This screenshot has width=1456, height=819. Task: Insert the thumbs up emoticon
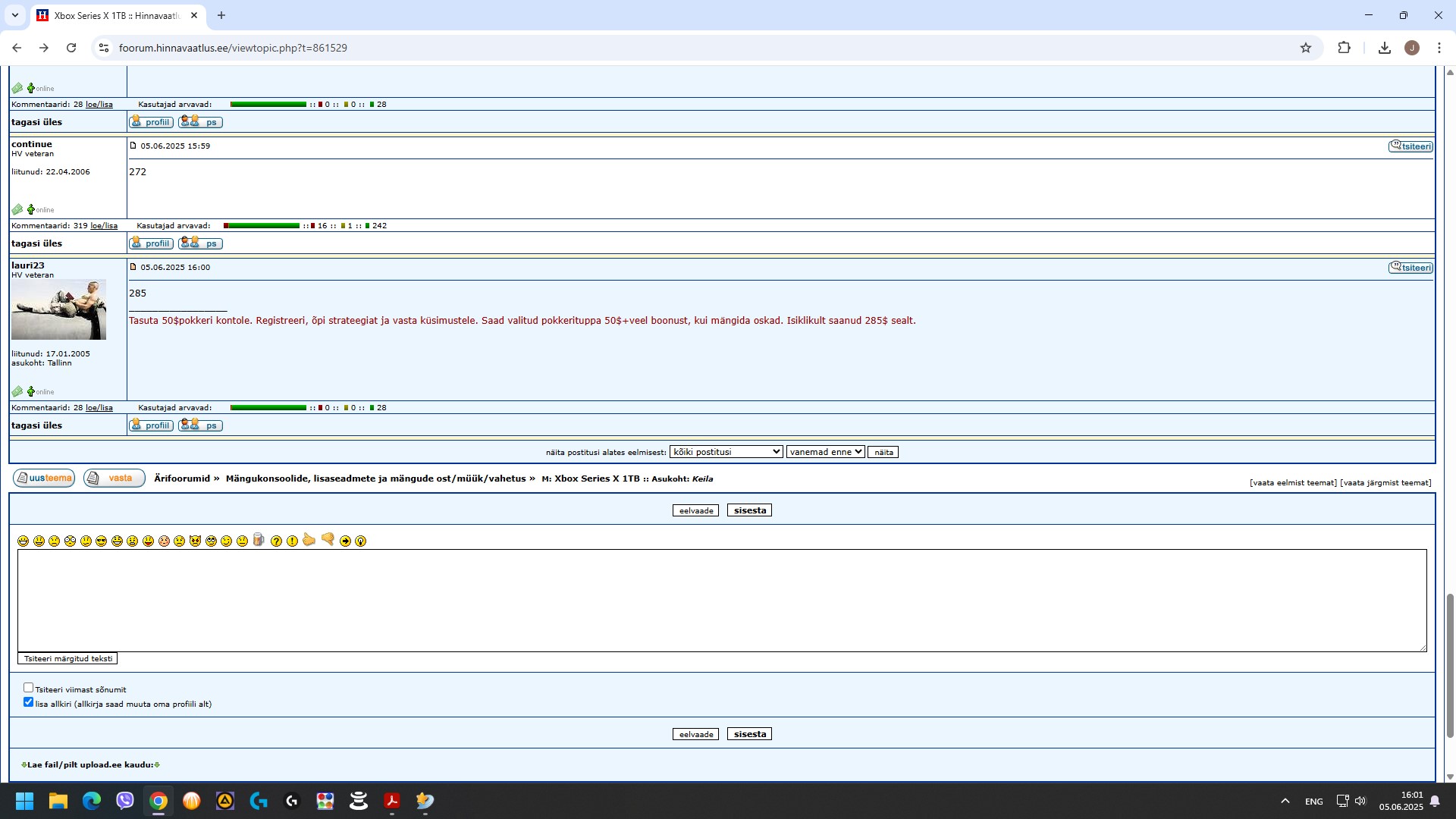click(x=309, y=539)
